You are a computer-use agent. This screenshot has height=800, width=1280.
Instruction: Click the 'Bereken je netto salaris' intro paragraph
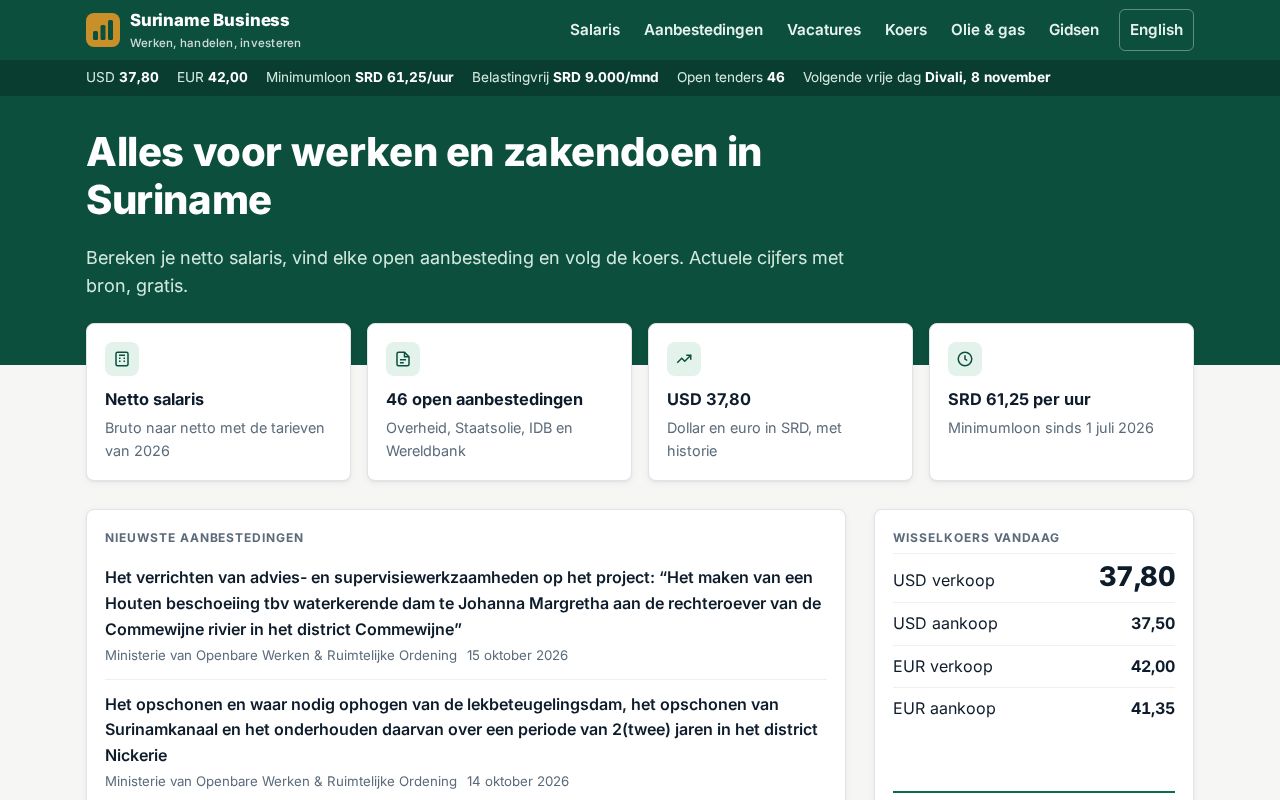coord(465,271)
